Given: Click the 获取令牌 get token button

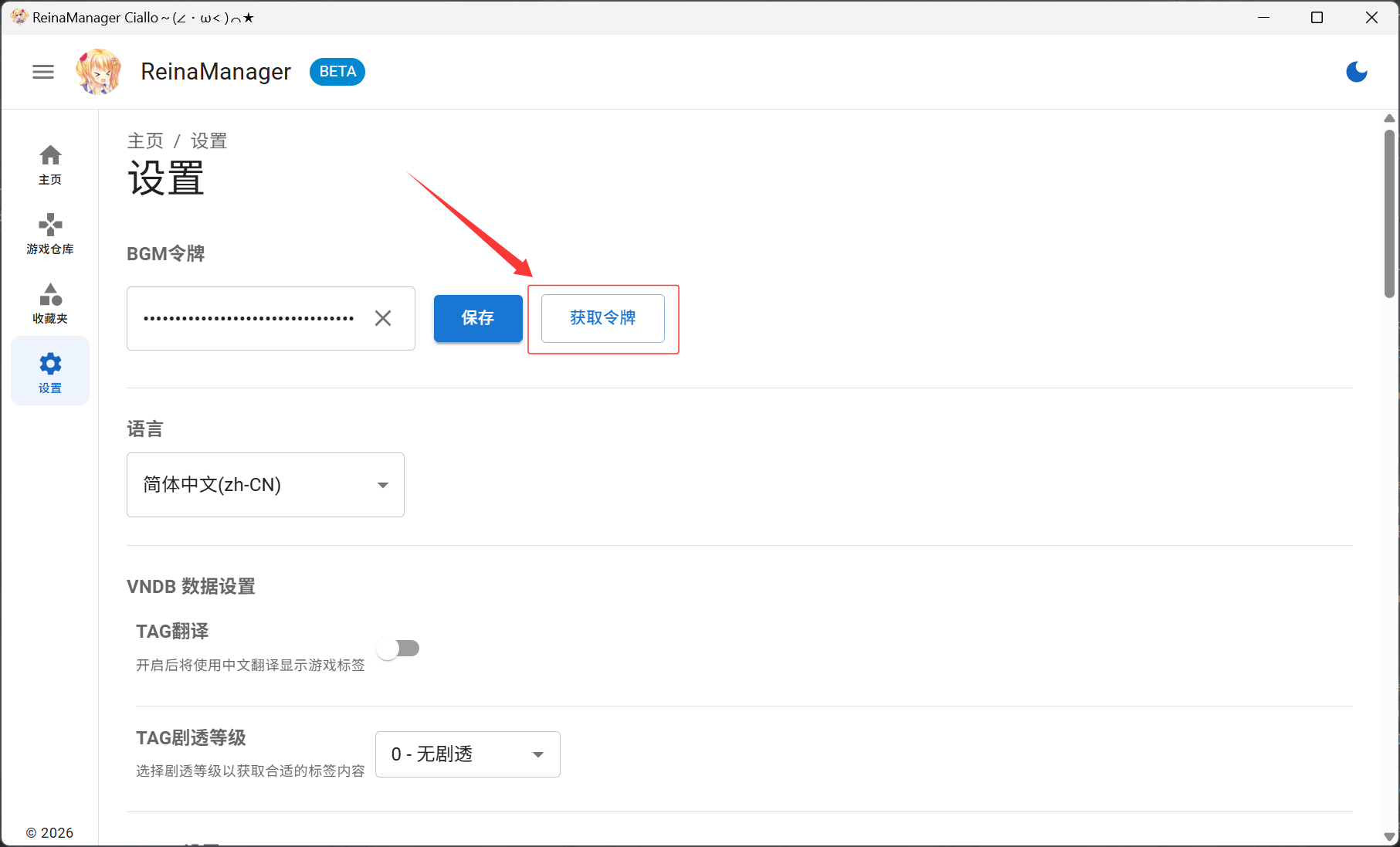Looking at the screenshot, I should pyautogui.click(x=602, y=318).
